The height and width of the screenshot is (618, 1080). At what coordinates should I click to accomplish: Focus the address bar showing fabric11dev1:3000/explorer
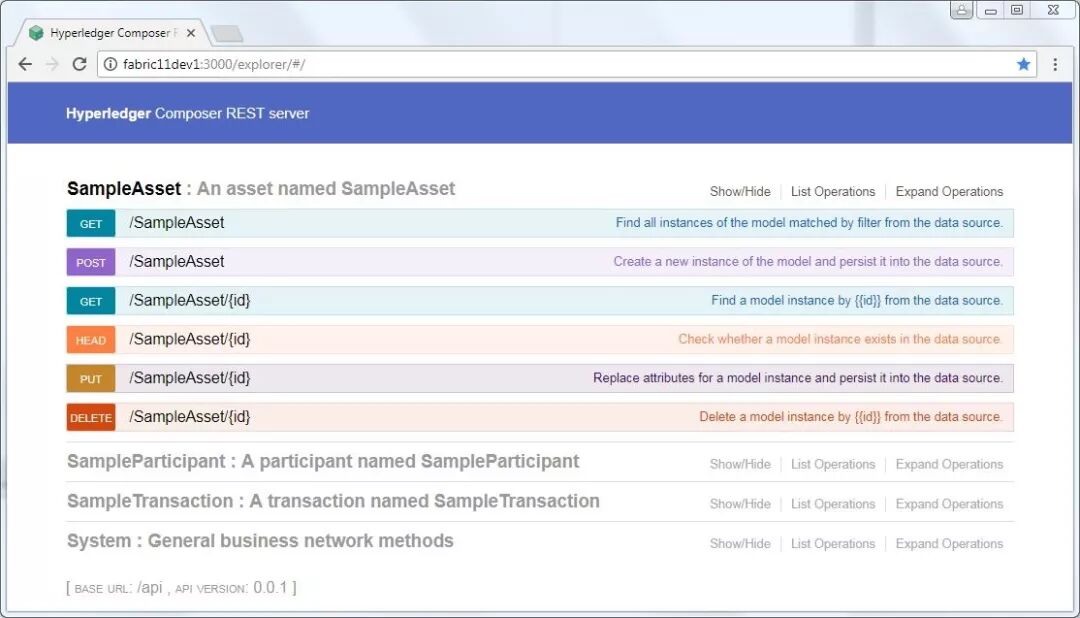tap(565, 64)
